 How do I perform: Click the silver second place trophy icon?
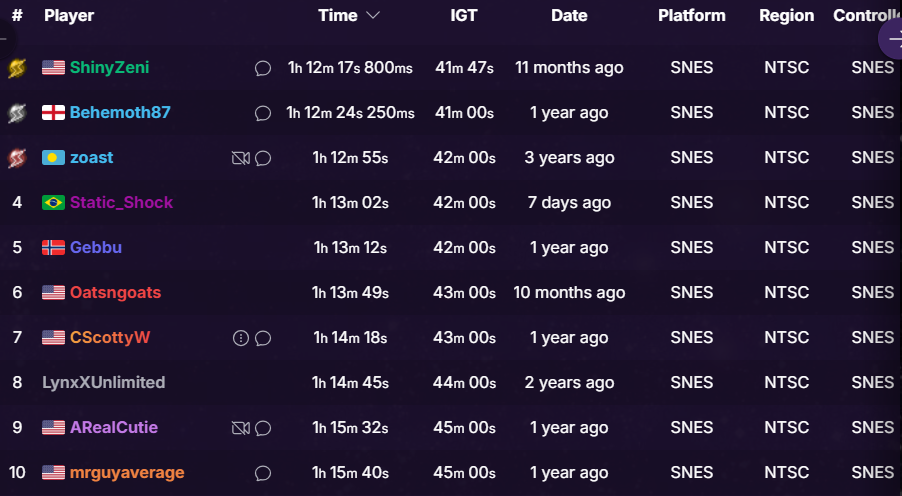[x=17, y=113]
